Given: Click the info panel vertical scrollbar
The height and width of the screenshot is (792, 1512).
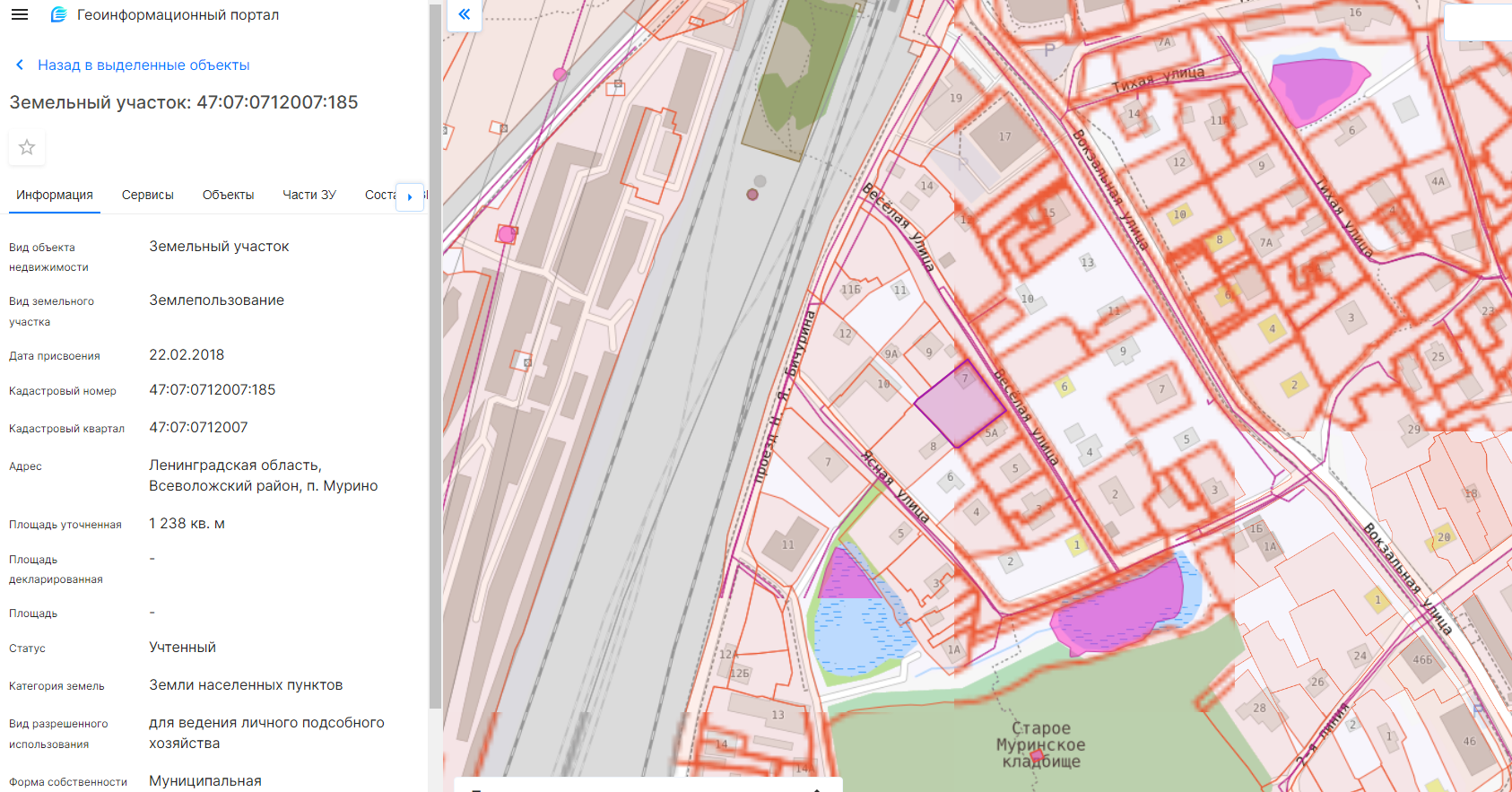Looking at the screenshot, I should tap(435, 359).
